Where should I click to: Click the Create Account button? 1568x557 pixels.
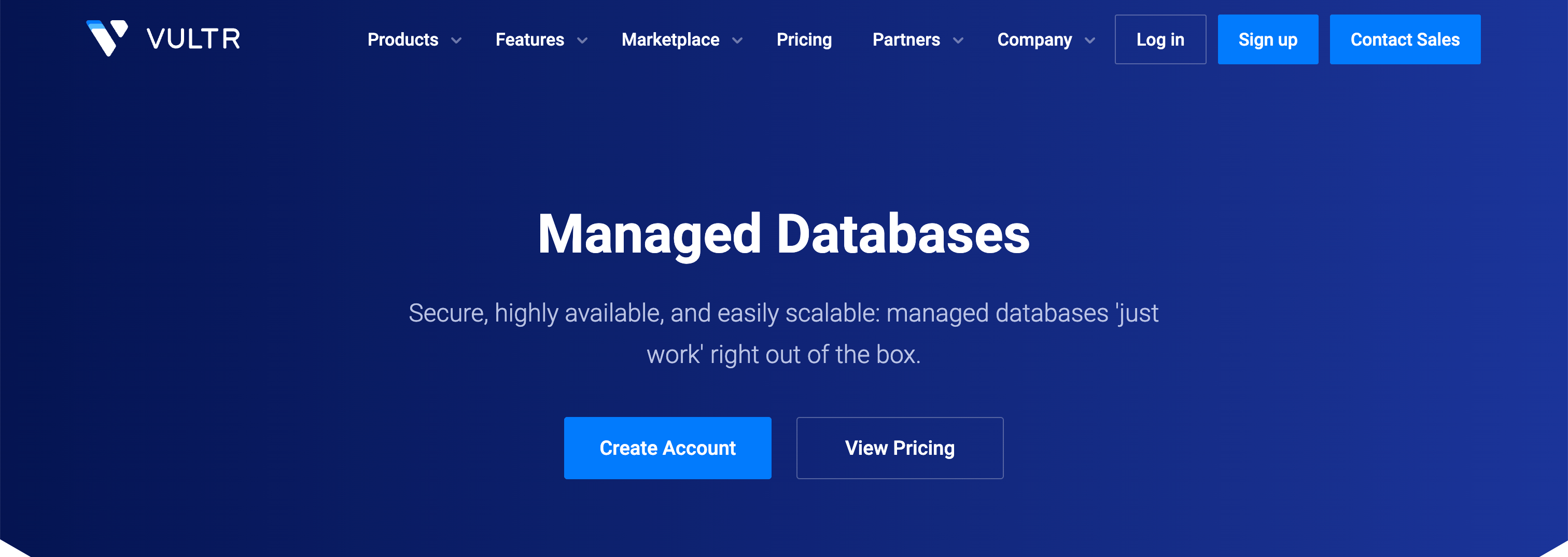668,448
